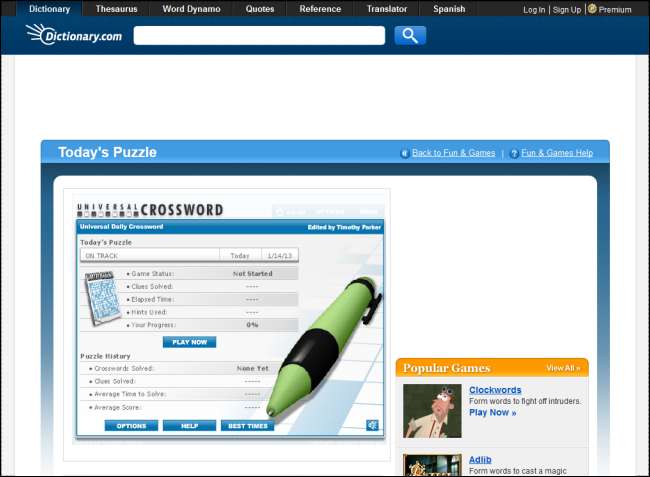650x477 pixels.
Task: Click the Universal Crossword title logo
Action: point(150,210)
